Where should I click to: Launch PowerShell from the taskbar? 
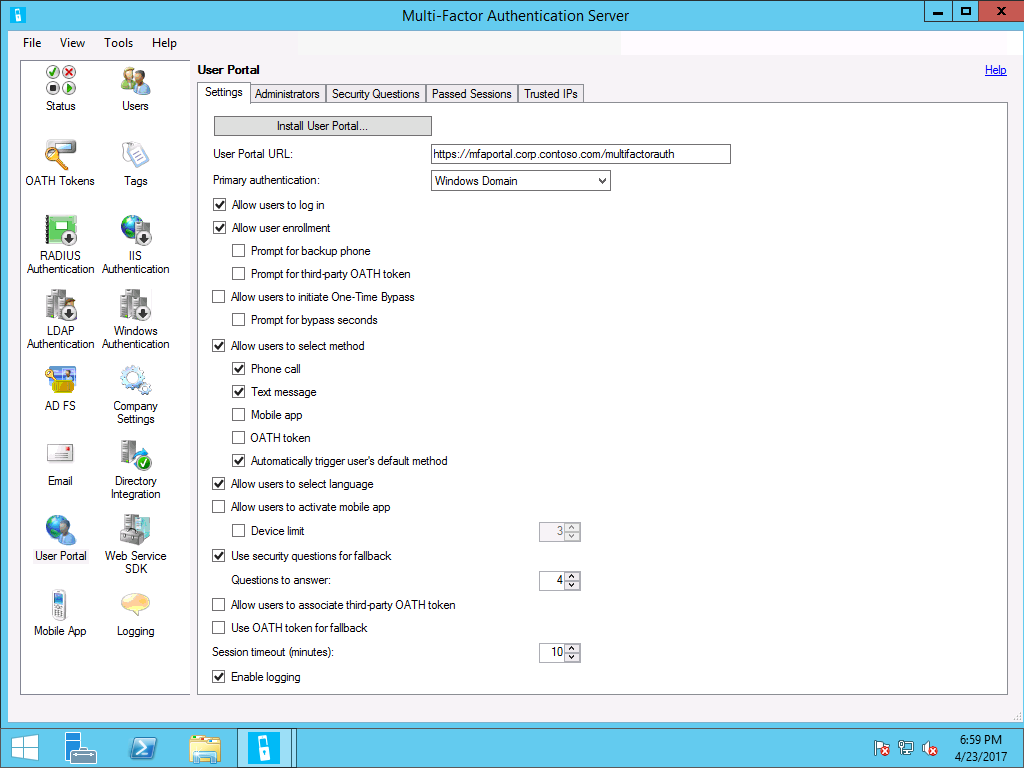[x=143, y=748]
